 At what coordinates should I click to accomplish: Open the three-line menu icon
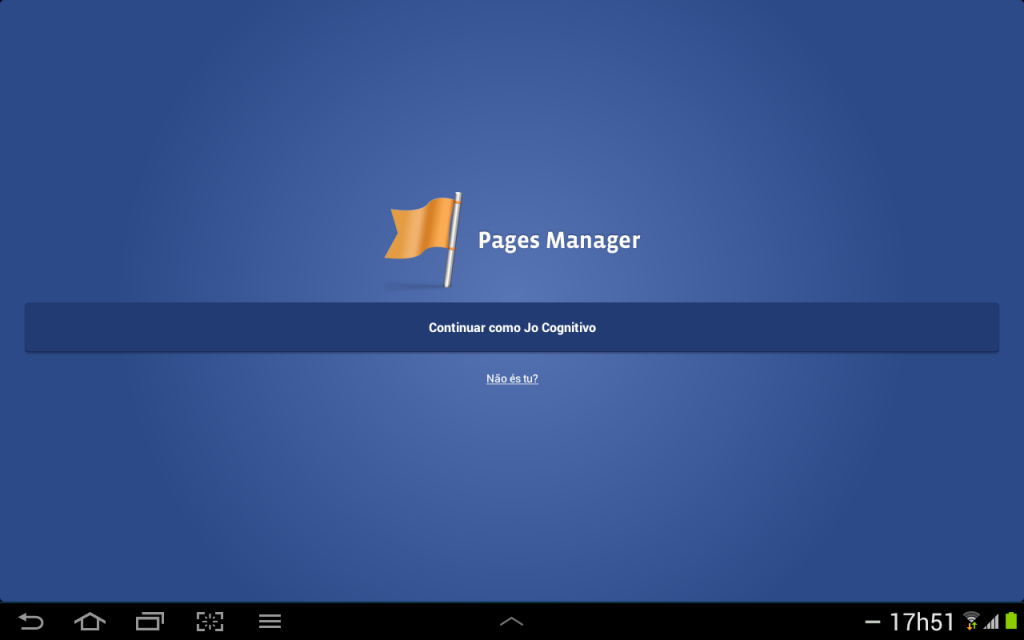[270, 621]
